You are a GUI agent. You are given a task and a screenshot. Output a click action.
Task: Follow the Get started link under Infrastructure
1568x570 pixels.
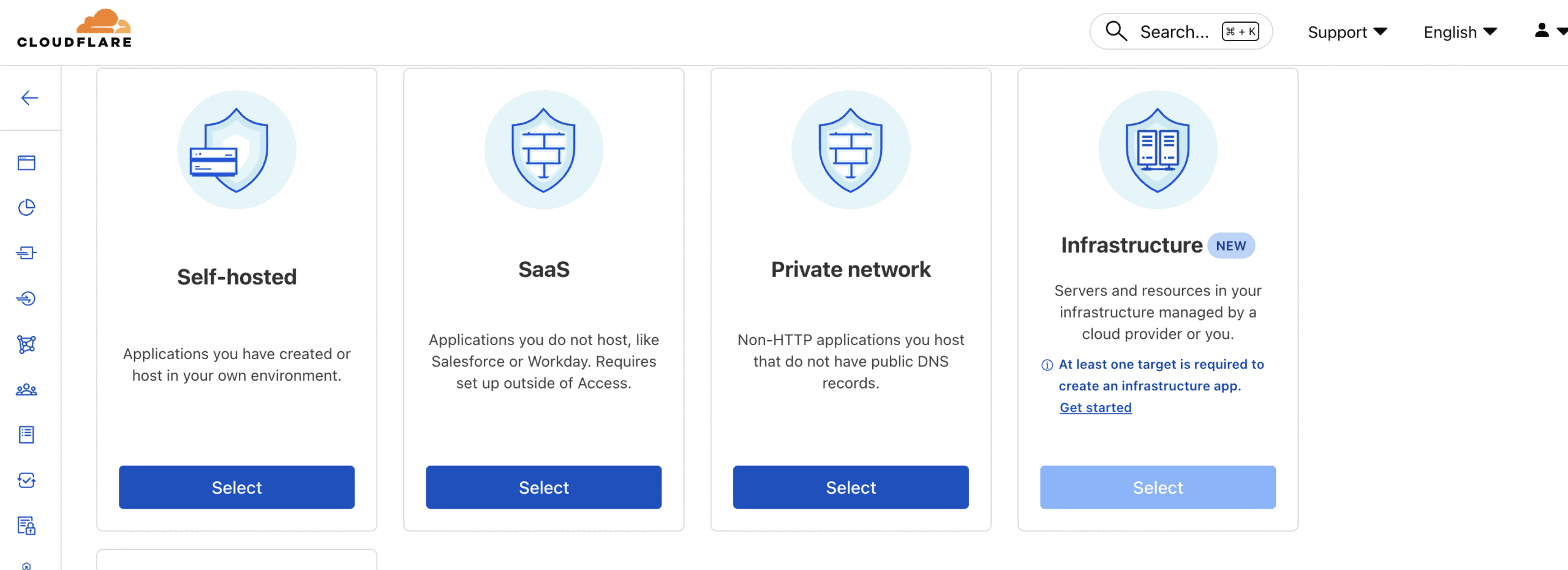coord(1095,407)
